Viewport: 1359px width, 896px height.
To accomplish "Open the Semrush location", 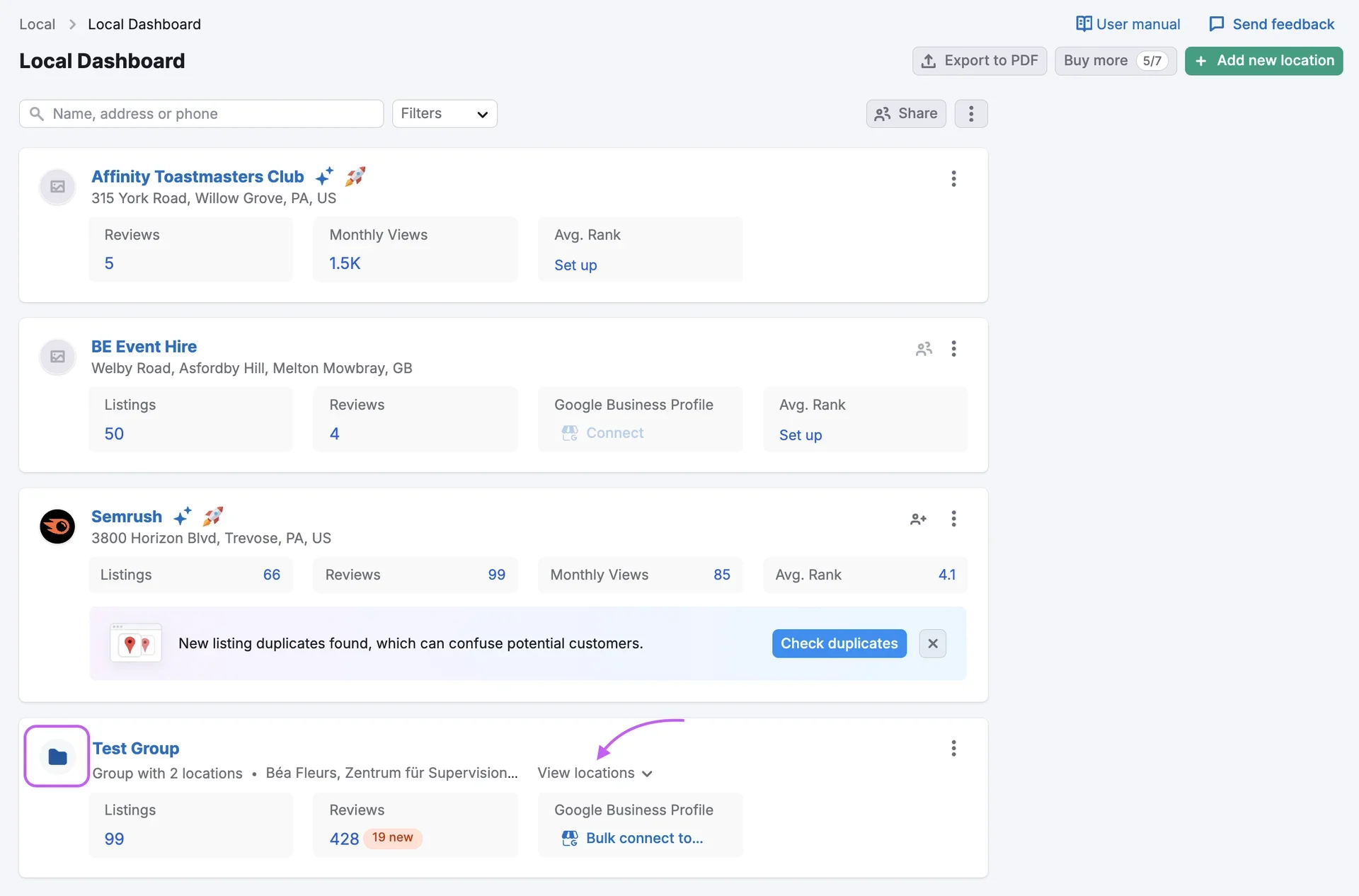I will [x=127, y=516].
